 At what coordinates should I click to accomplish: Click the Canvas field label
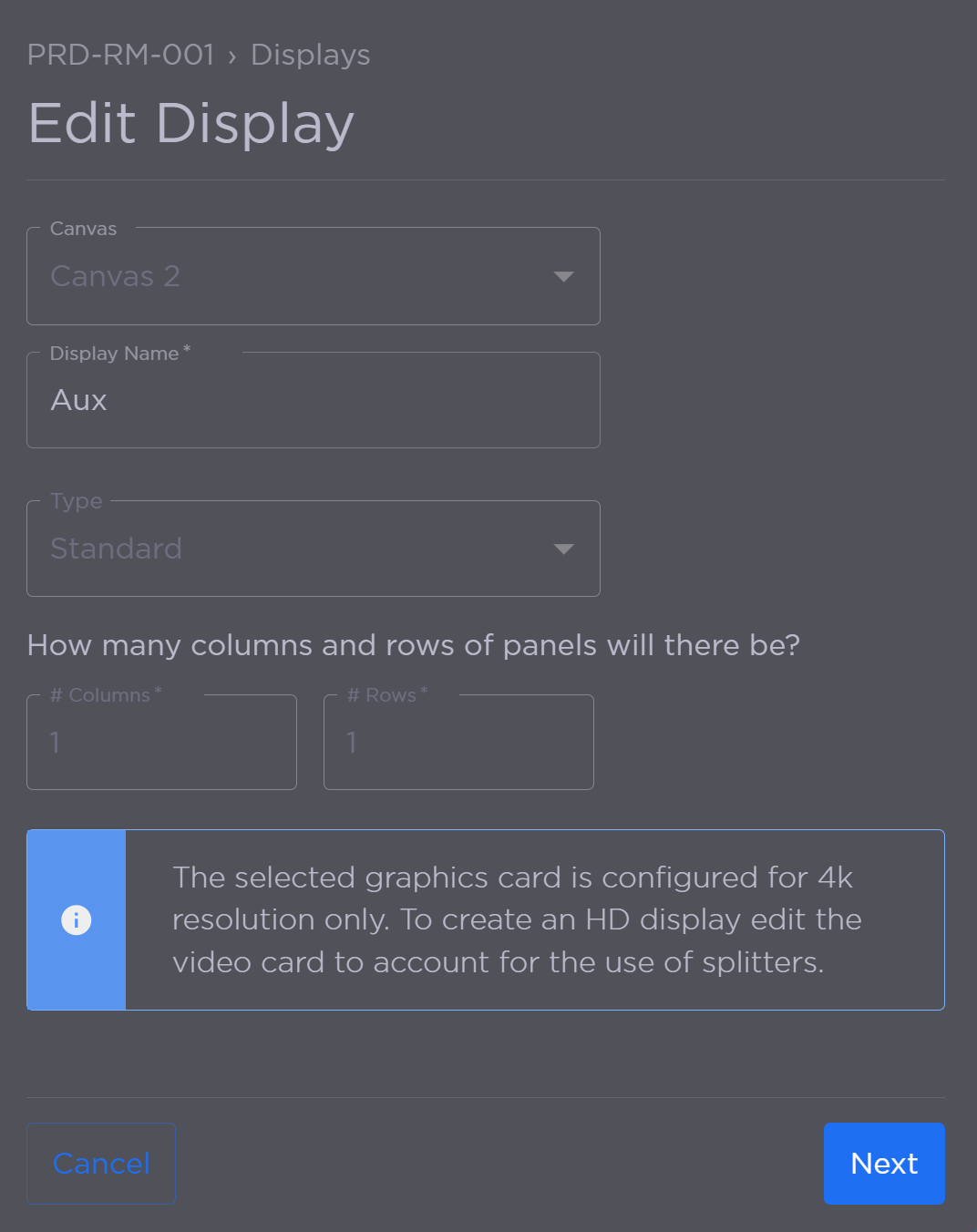click(x=83, y=229)
